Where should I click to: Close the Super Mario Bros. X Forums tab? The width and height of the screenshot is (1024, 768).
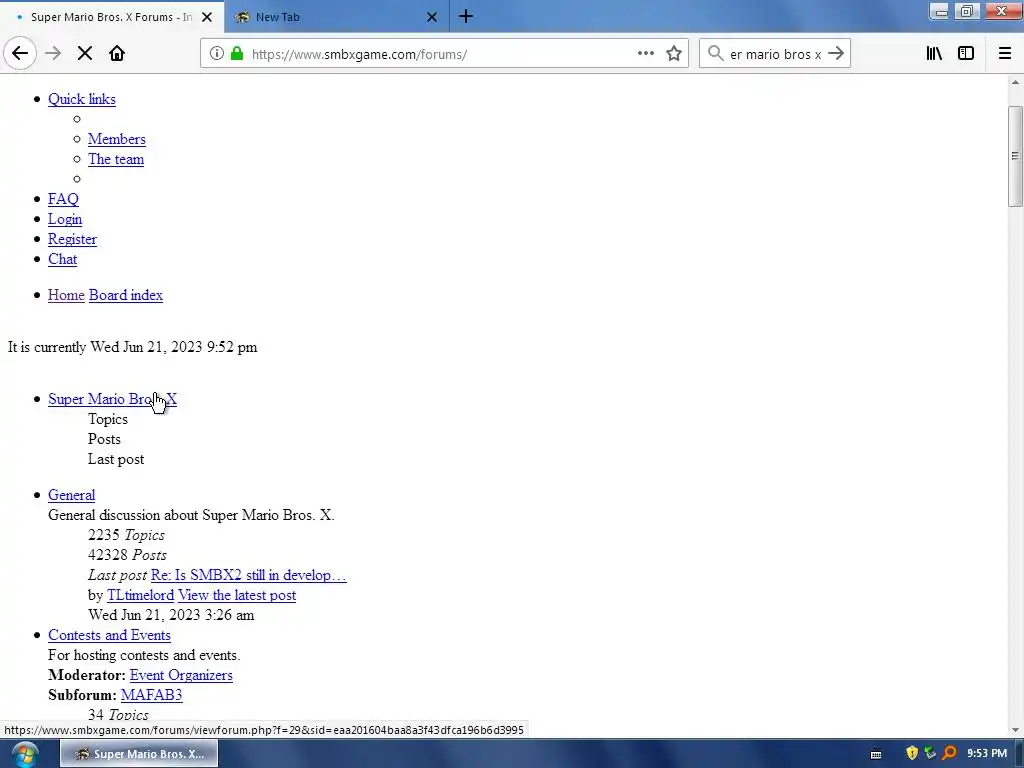[207, 17]
